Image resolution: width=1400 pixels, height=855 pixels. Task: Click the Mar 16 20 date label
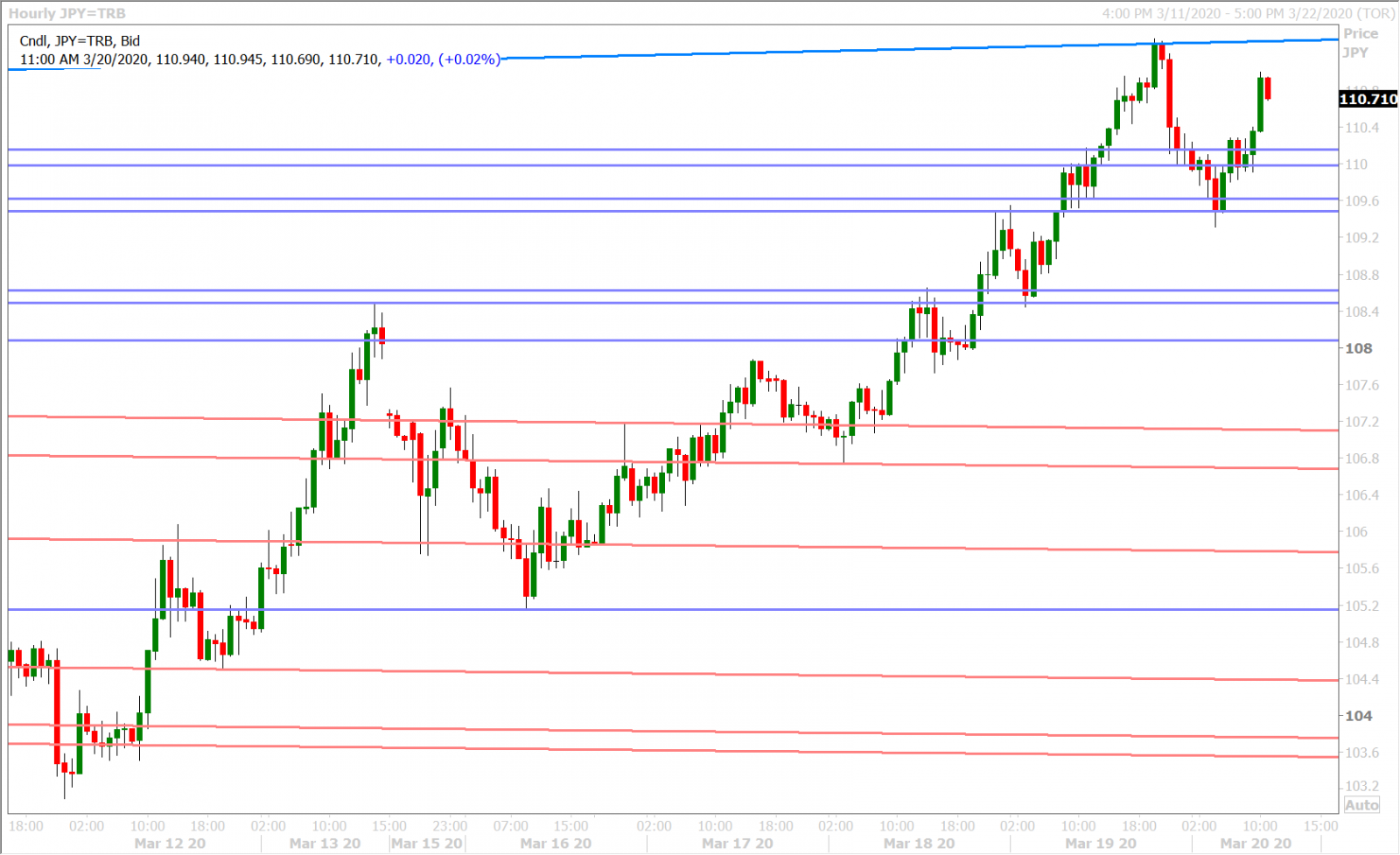[x=556, y=844]
